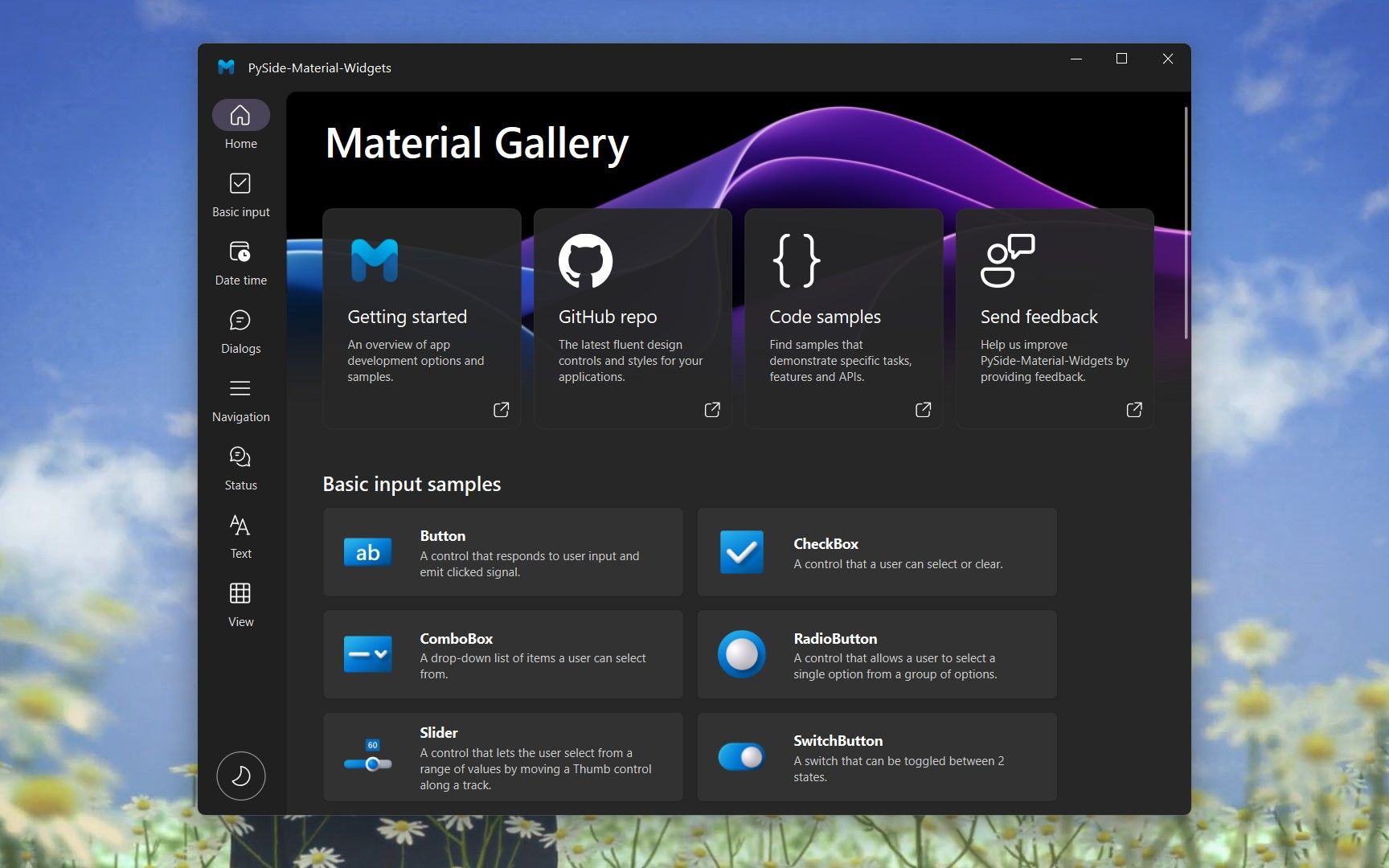Click the 'ab' Button sample icon

[x=368, y=552]
